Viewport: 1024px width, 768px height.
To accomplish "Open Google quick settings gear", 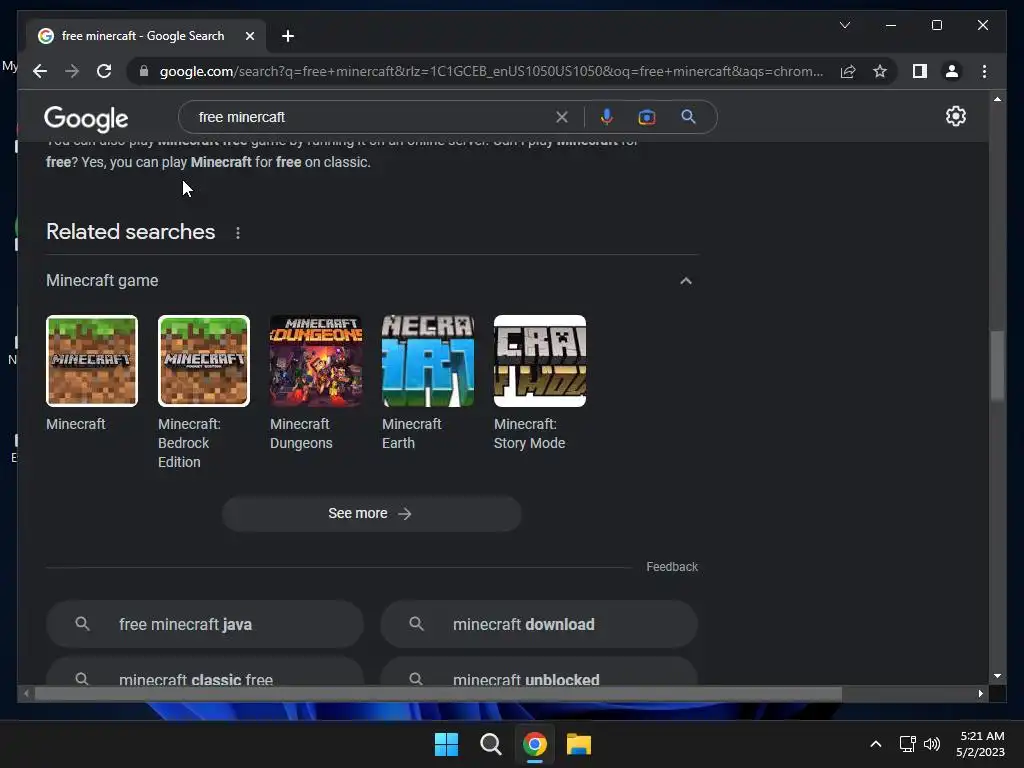I will click(x=955, y=116).
